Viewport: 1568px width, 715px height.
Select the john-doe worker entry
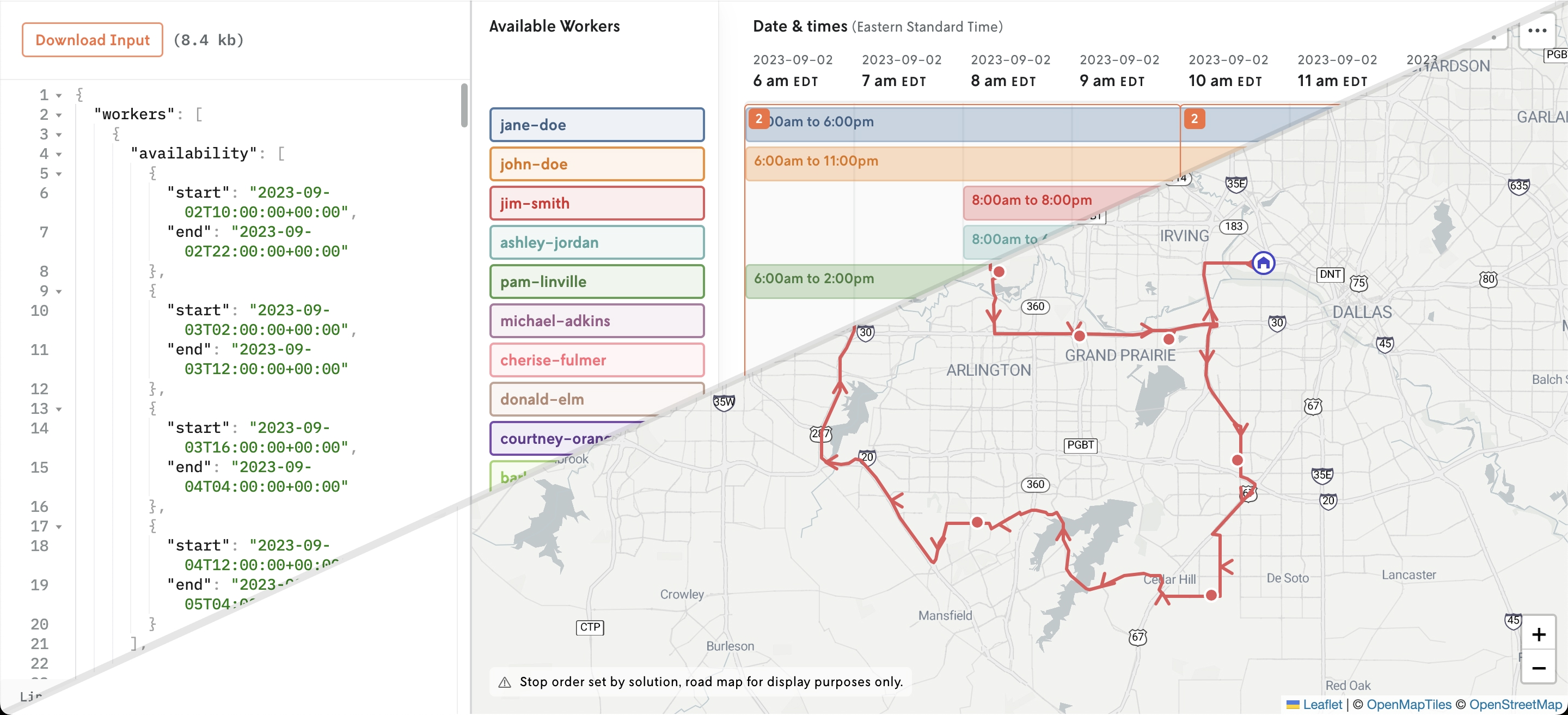coord(596,163)
